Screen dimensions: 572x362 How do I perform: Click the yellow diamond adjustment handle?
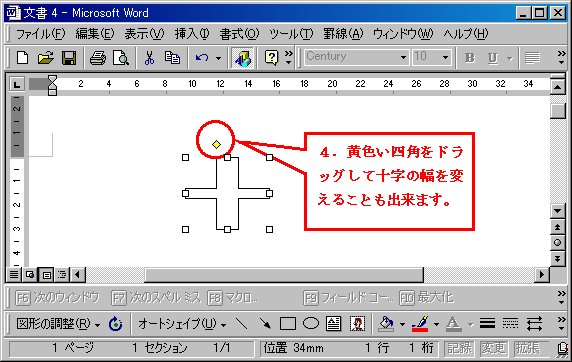pos(216,145)
